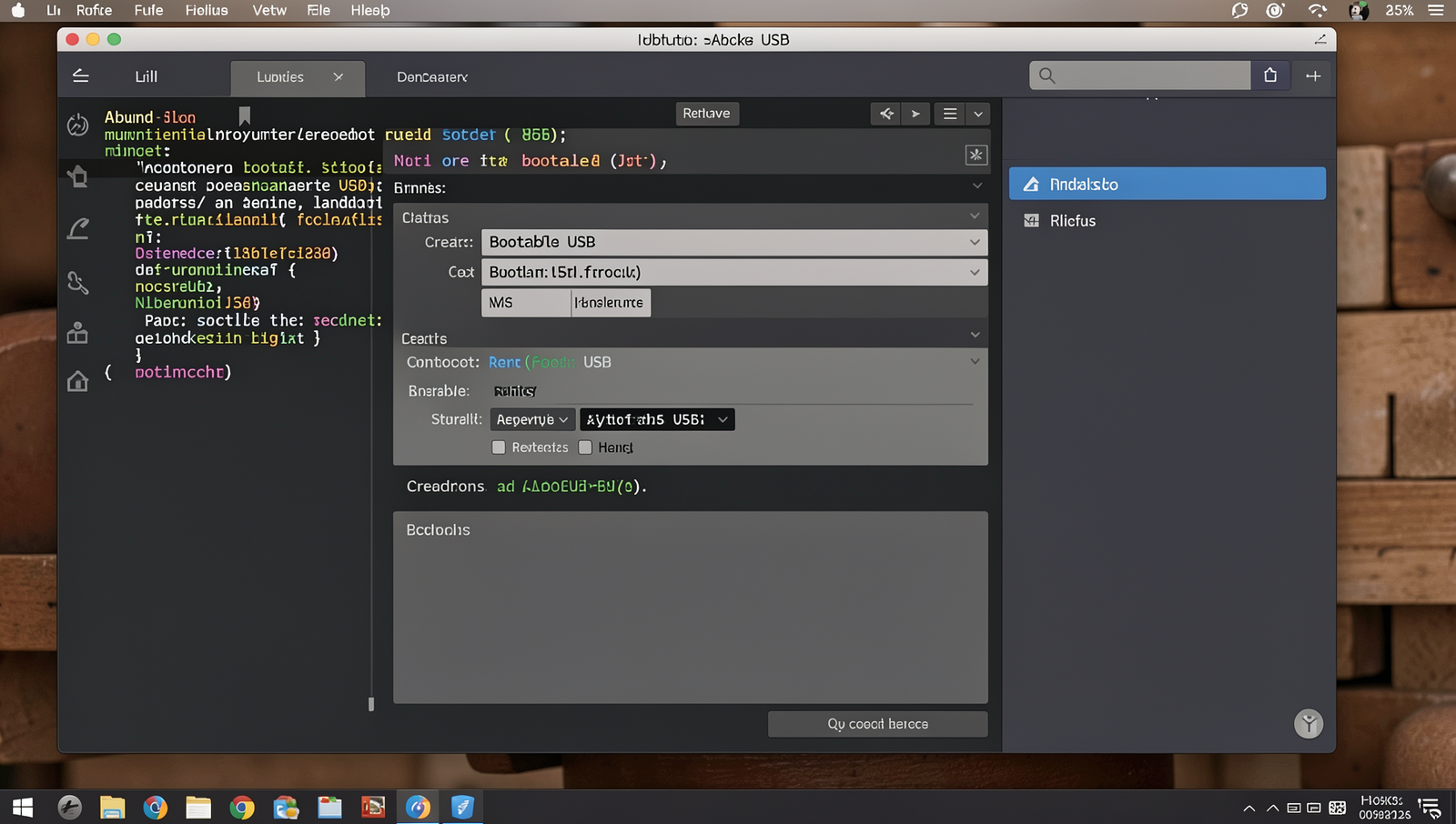Select the pen edit sidebar icon

click(x=78, y=228)
